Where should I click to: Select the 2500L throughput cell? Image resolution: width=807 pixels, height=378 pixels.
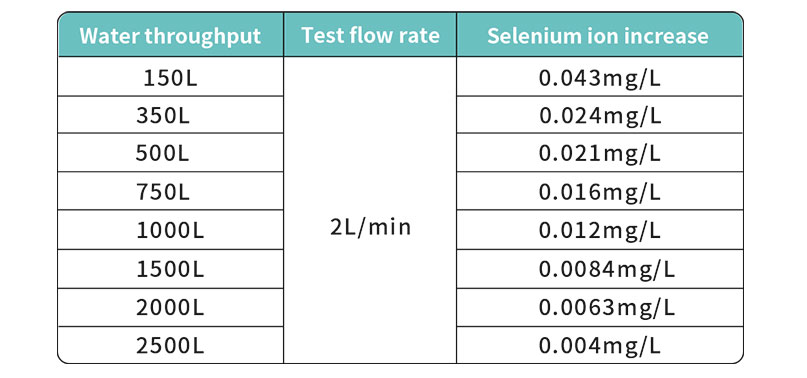point(170,346)
